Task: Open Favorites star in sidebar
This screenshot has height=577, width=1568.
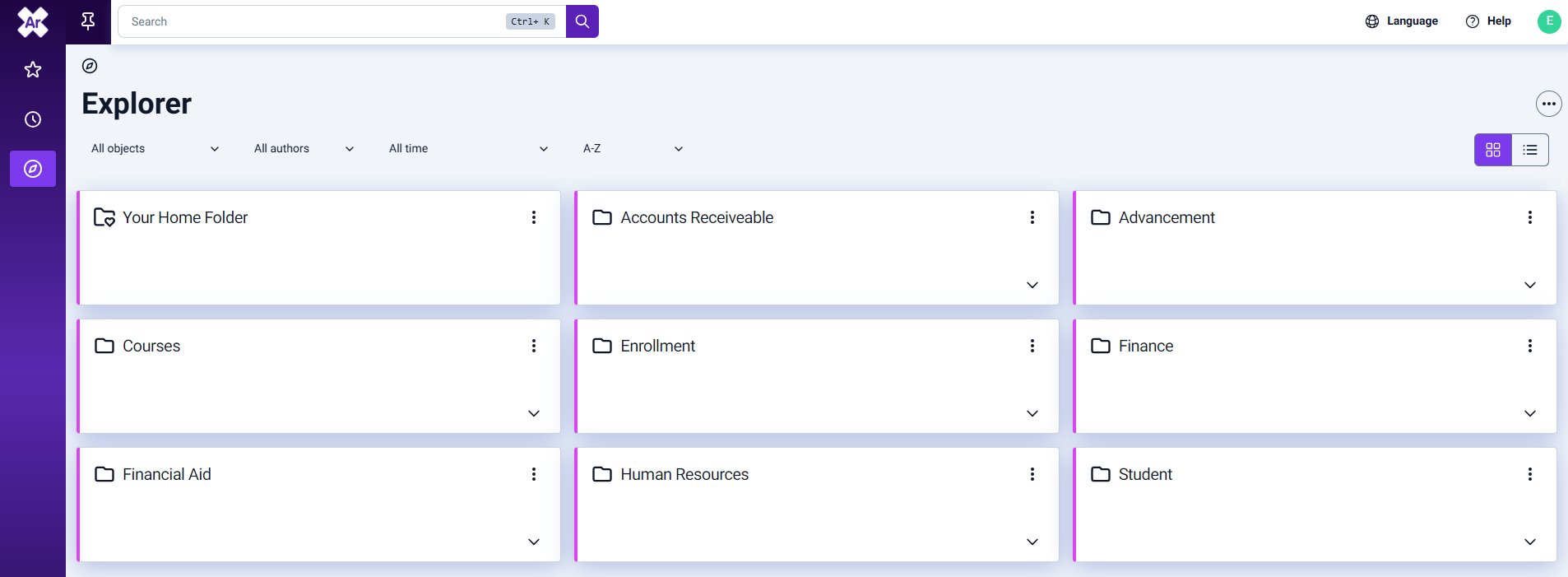Action: pos(33,70)
